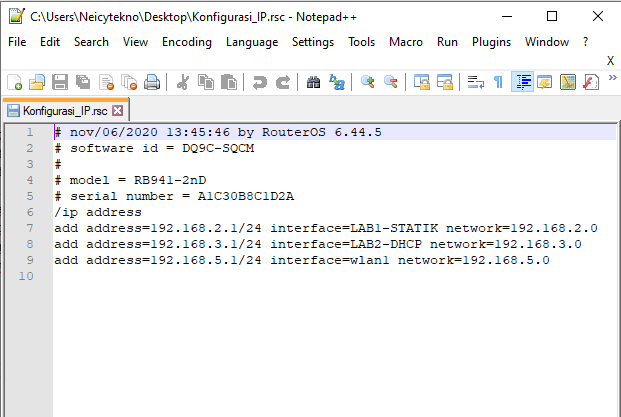The width and height of the screenshot is (621, 417).
Task: Click the User Defined Language icon
Action: (x=545, y=82)
